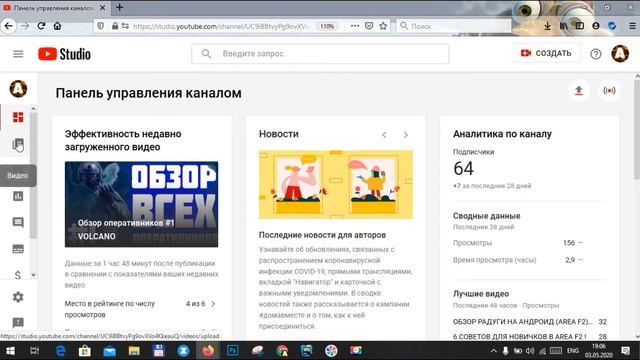This screenshot has width=640, height=360.
Task: Open the Windows Start button
Action: [10, 351]
